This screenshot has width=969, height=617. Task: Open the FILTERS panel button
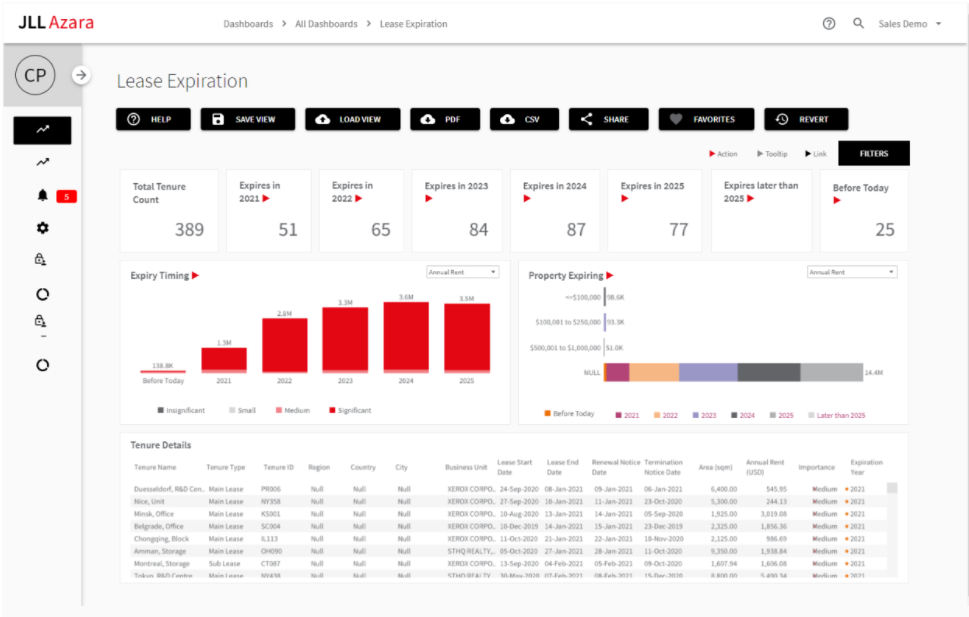[x=874, y=153]
